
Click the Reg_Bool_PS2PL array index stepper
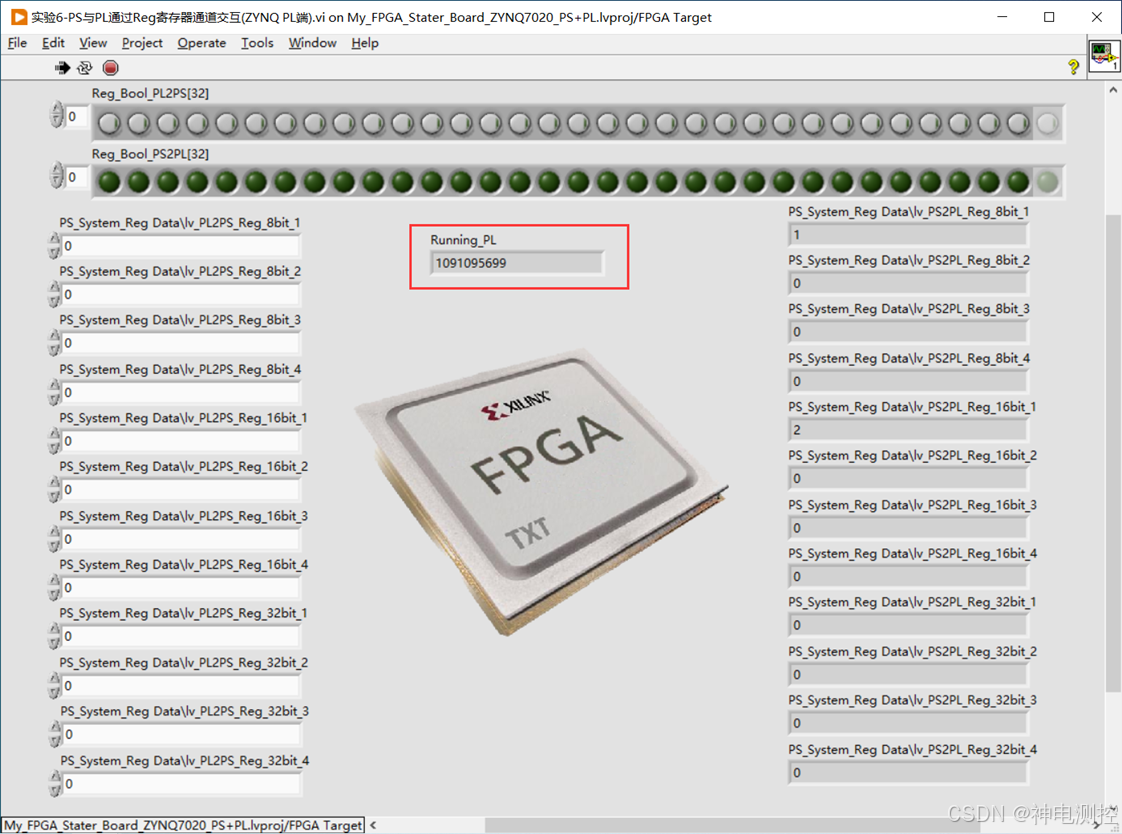[x=57, y=175]
